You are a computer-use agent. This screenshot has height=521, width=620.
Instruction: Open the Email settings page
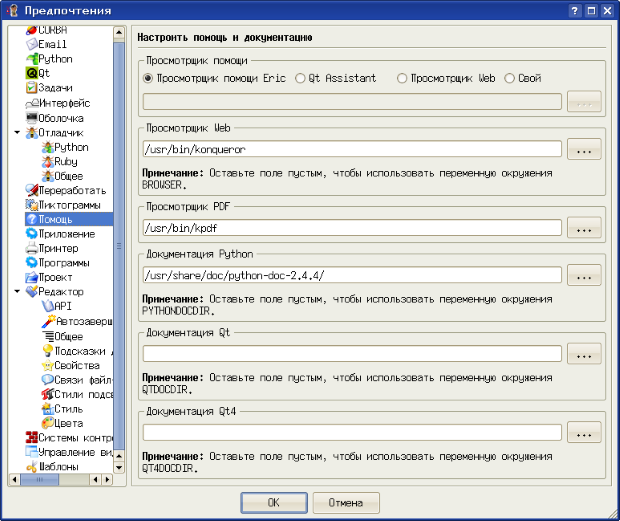coord(52,44)
